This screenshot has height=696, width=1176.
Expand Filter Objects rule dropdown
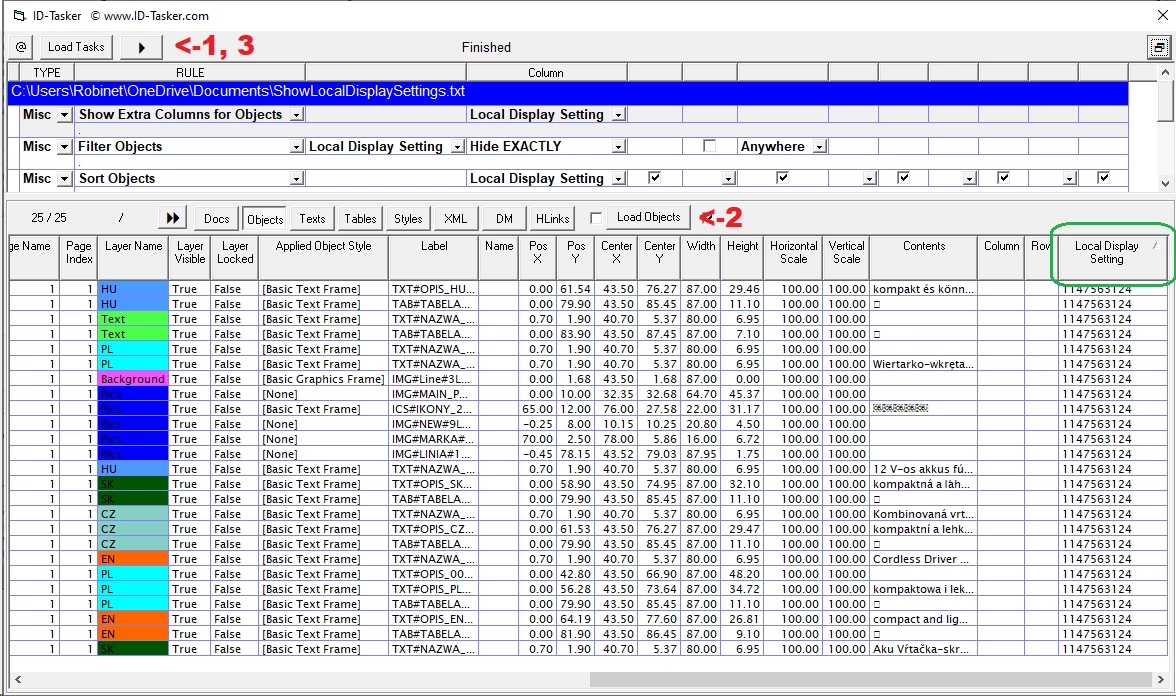pyautogui.click(x=297, y=147)
